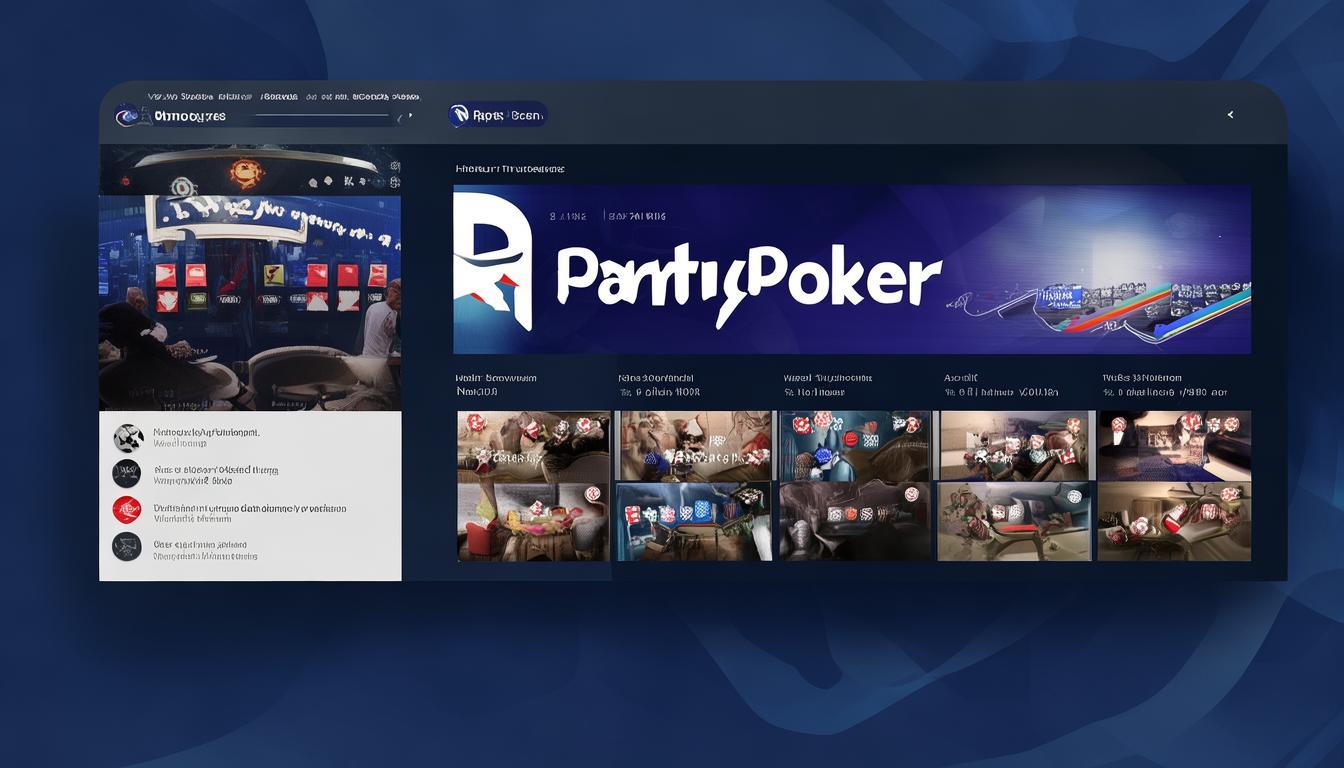
Task: Click the swirl logo icon in header
Action: click(x=127, y=116)
